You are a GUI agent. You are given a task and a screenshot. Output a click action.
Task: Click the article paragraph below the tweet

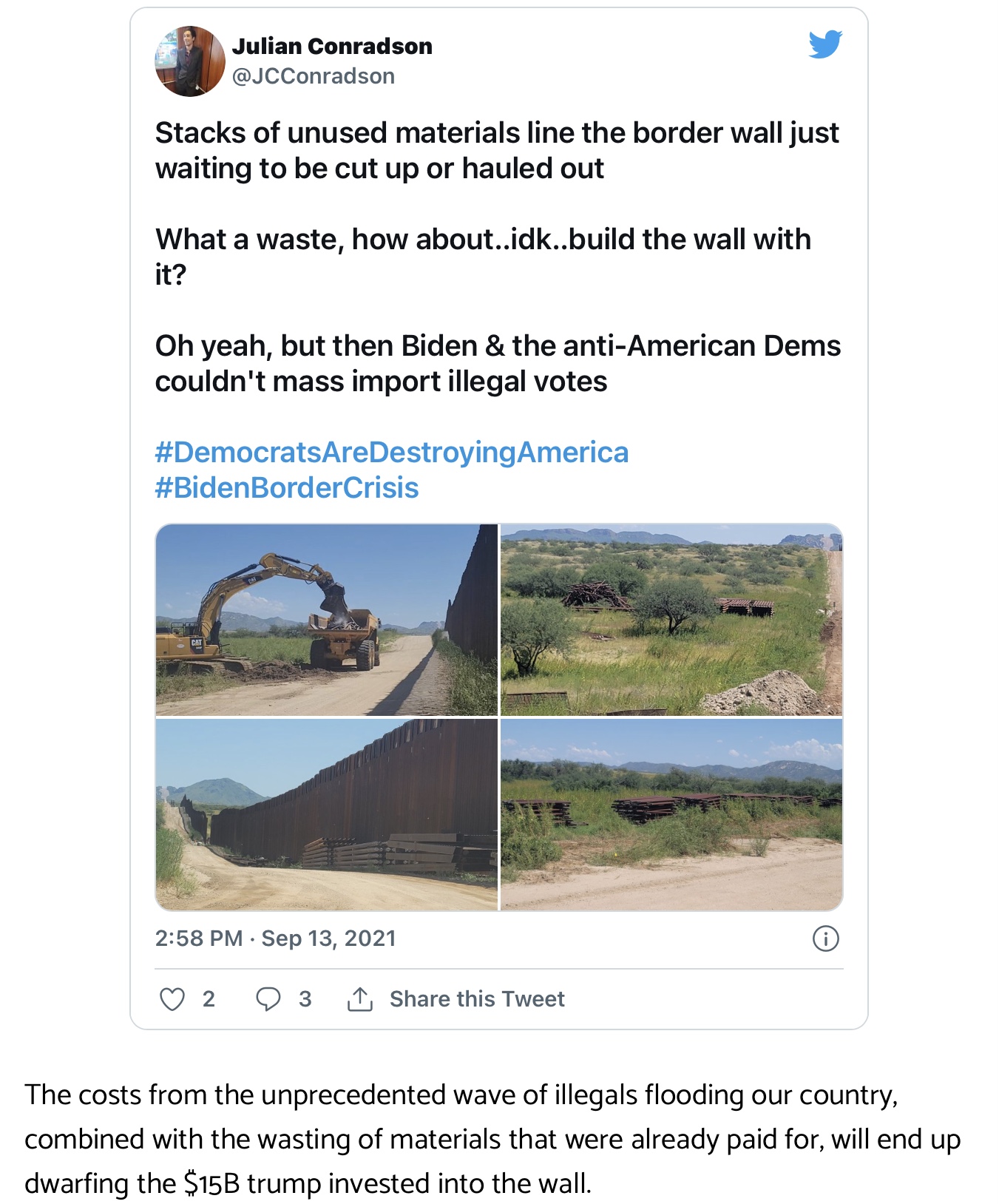pyautogui.click(x=492, y=1139)
